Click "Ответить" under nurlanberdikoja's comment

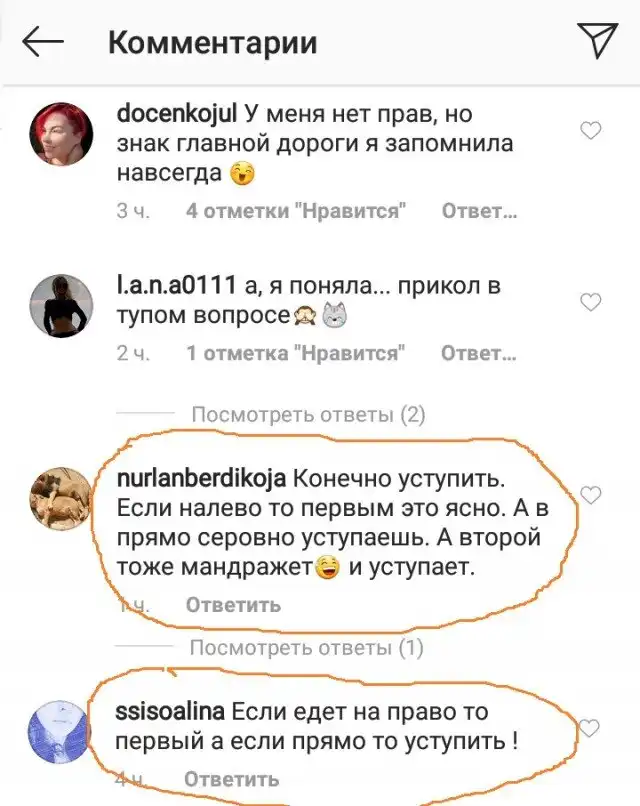(233, 604)
